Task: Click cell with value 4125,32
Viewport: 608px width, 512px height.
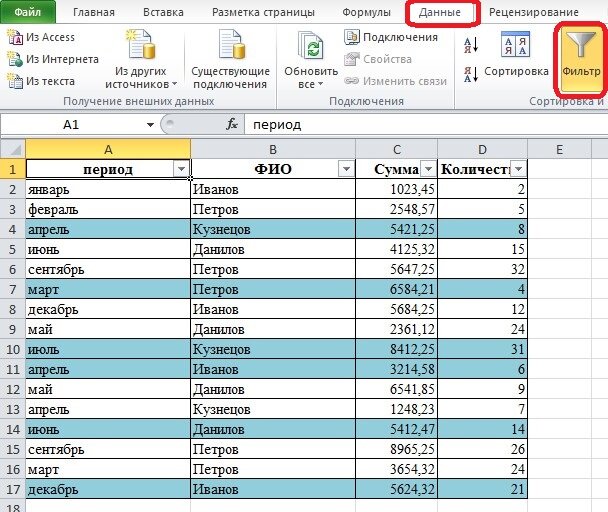Action: coord(396,249)
